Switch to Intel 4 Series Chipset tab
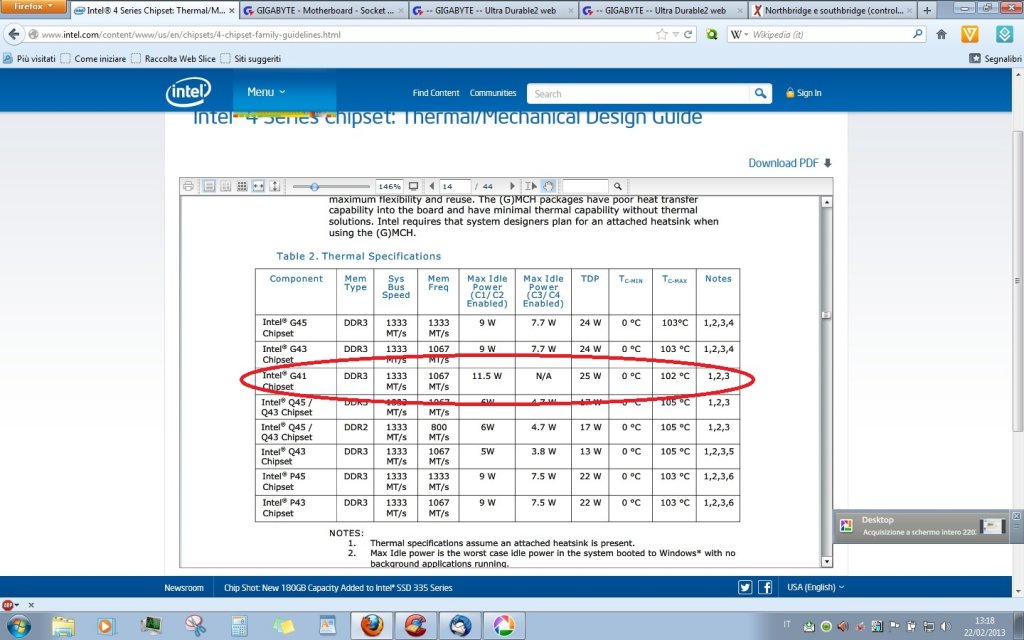Image resolution: width=1024 pixels, height=640 pixels. (154, 10)
